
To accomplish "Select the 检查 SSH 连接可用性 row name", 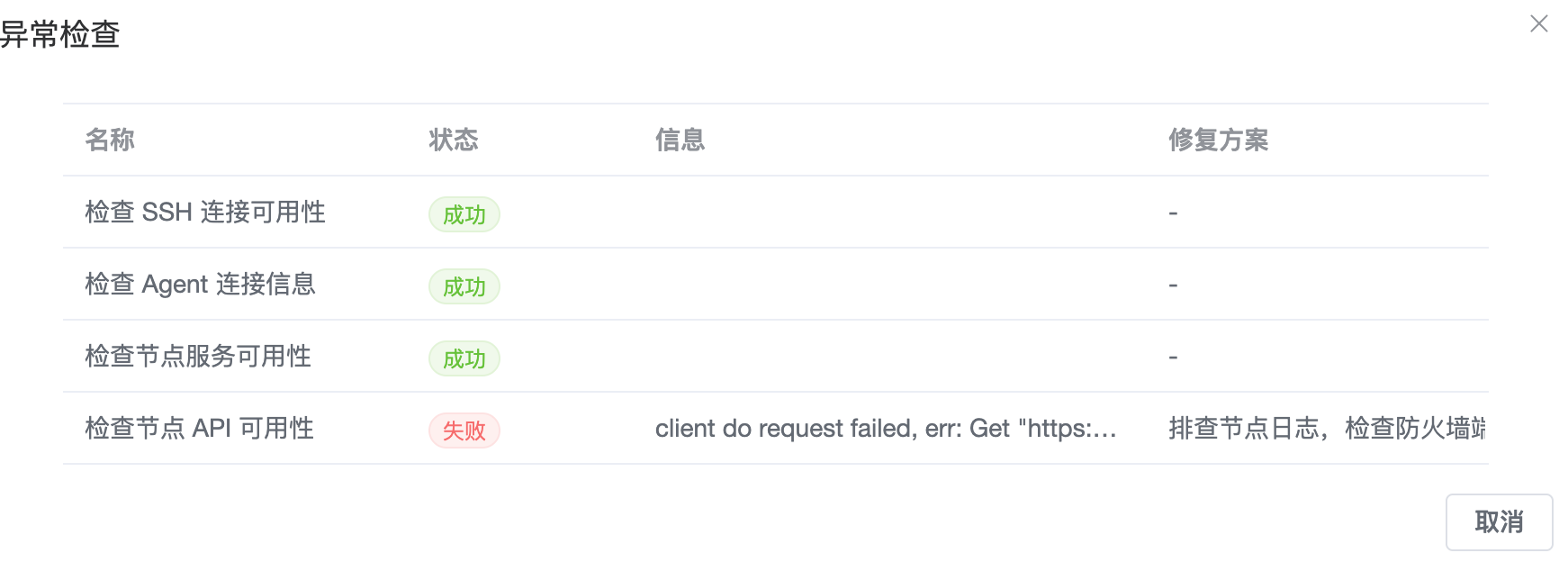I will tap(205, 213).
